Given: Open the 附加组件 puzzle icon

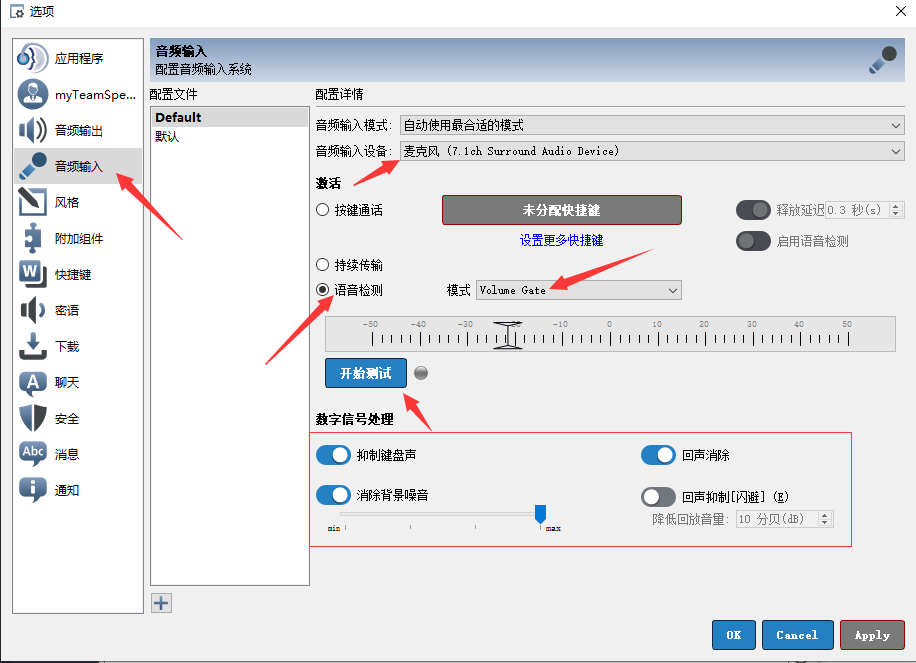Looking at the screenshot, I should point(33,238).
